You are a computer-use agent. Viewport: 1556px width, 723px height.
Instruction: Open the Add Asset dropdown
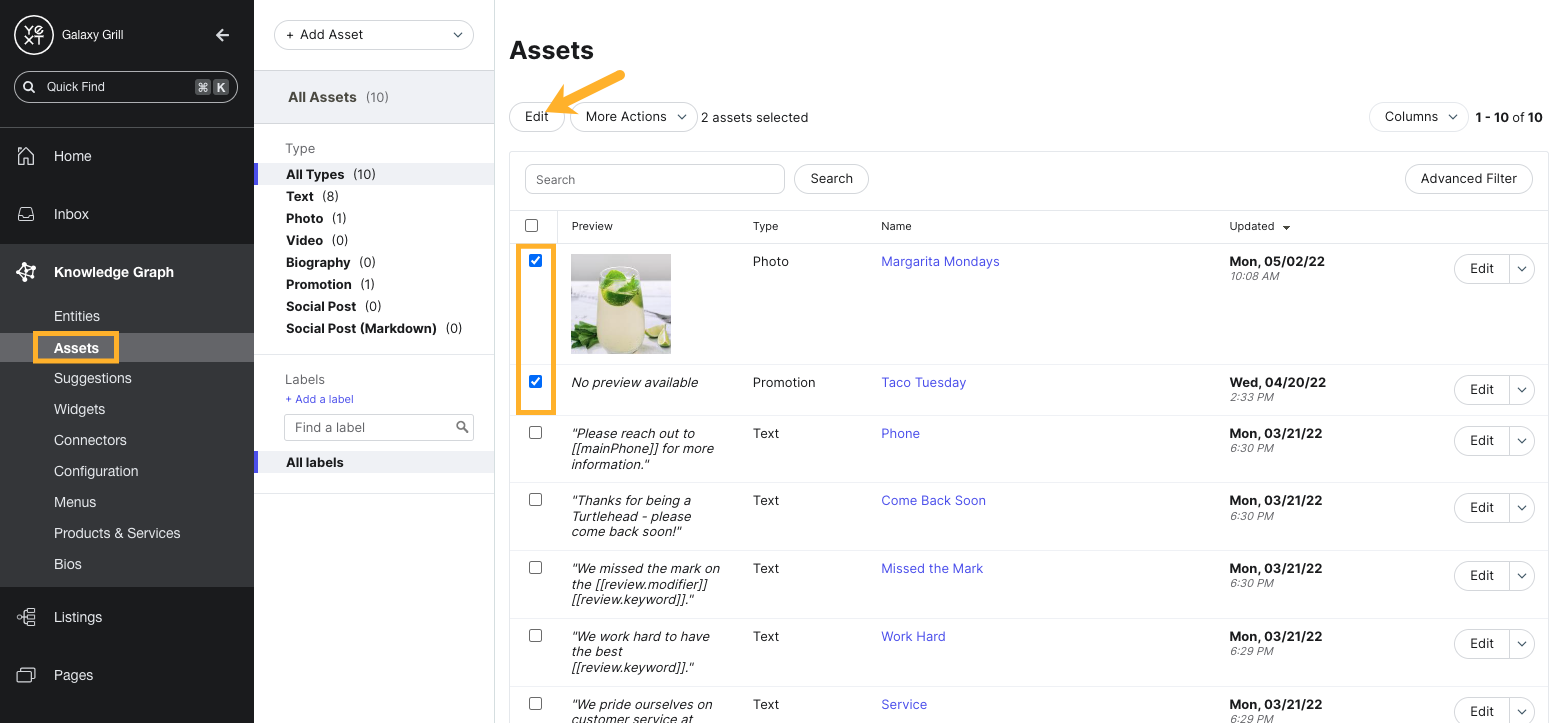click(373, 34)
